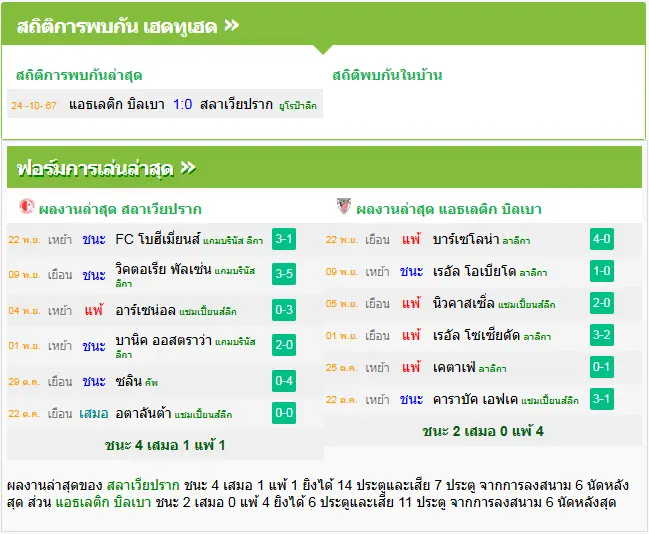Click the 1:0 head-to-head score
Image resolution: width=649 pixels, height=534 pixels.
coord(183,104)
